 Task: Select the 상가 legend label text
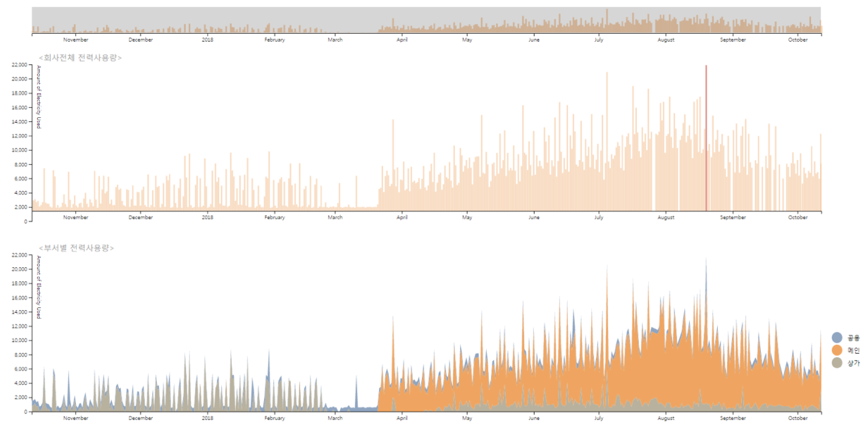point(853,363)
